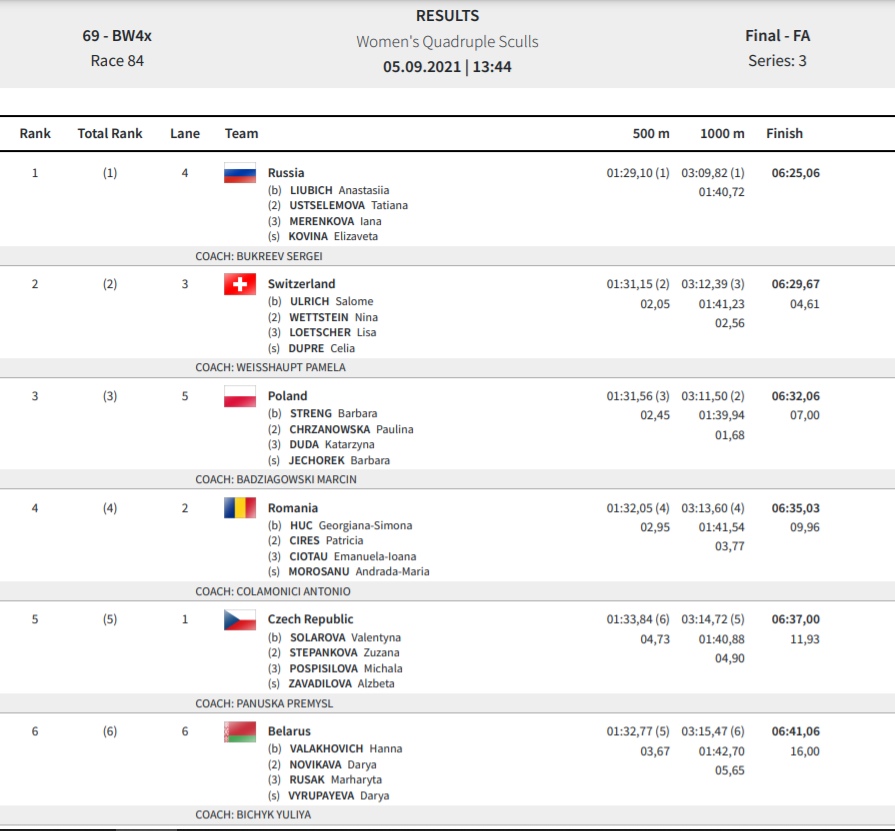Select the Rank column header

35,134
